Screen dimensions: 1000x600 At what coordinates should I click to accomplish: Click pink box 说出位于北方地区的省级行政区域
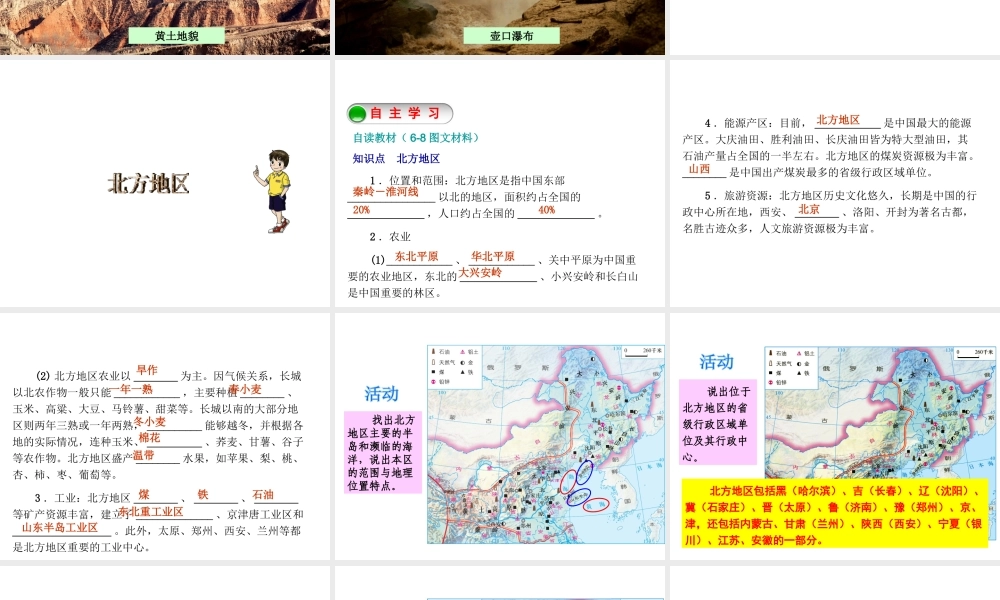717,423
